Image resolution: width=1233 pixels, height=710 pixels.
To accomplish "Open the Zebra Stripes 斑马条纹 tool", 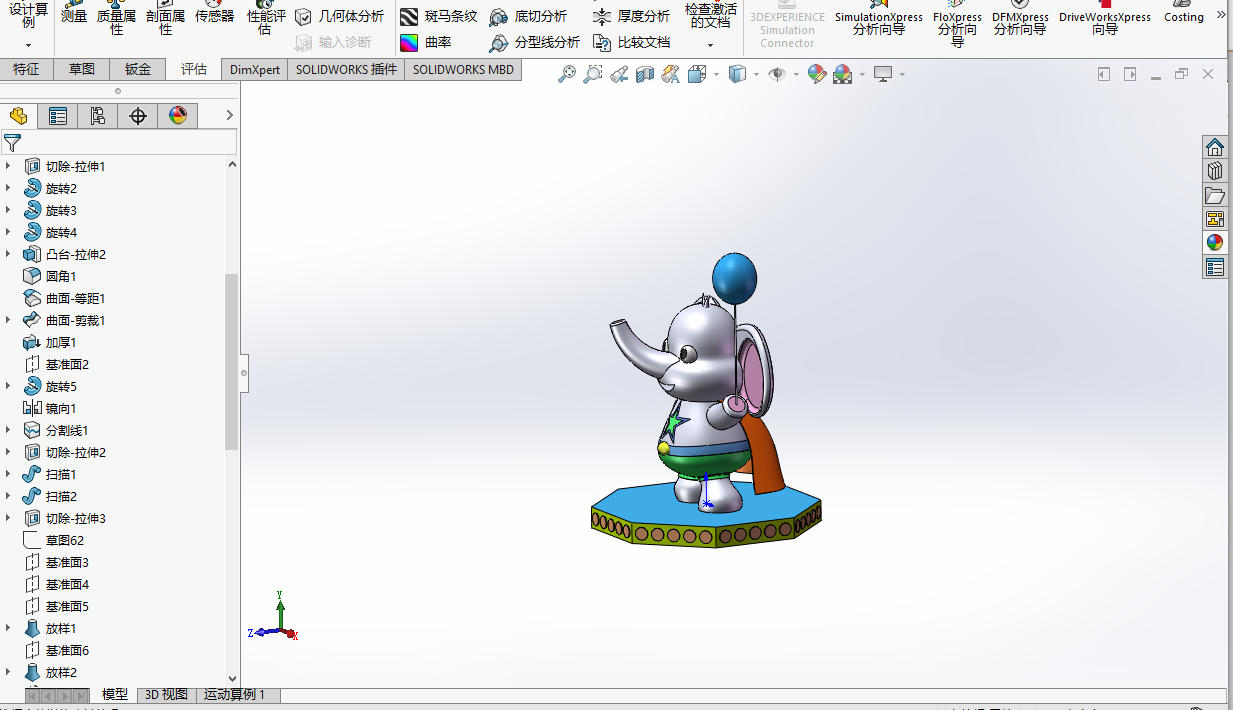I will pos(438,16).
